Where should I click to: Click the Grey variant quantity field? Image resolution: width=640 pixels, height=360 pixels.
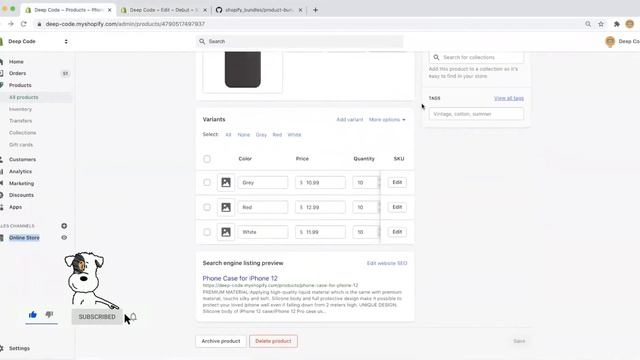[x=366, y=182]
